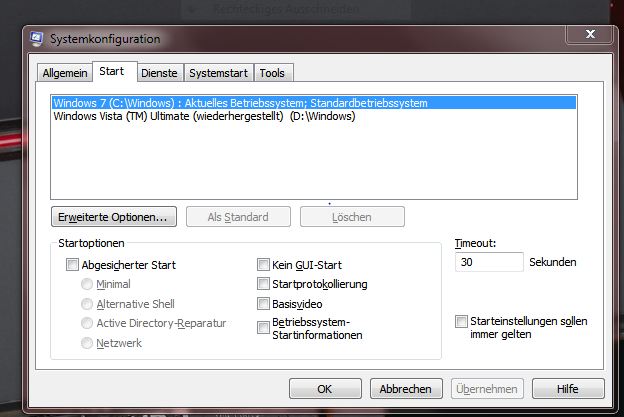Select the Windows Vista (TM) Ultimate entry

click(314, 116)
